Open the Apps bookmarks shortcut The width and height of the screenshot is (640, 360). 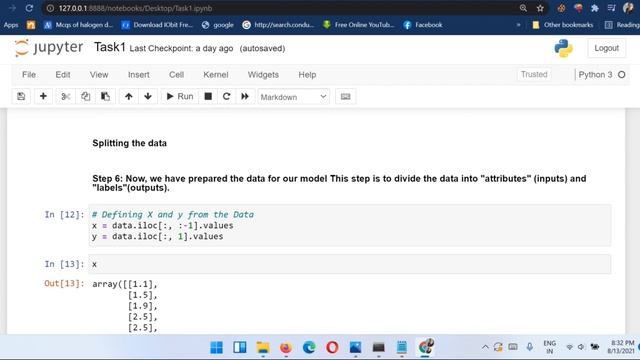[x=11, y=25]
